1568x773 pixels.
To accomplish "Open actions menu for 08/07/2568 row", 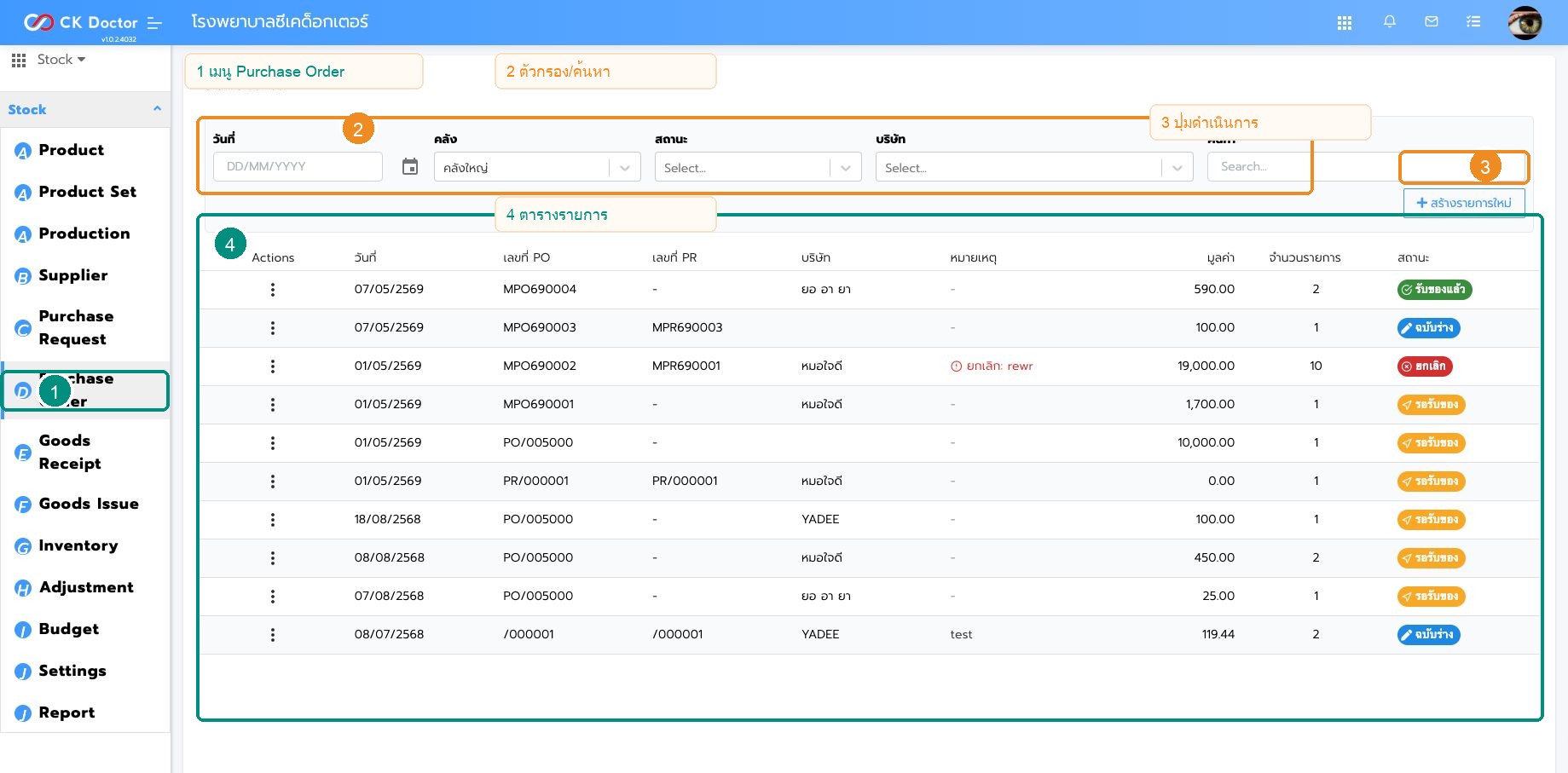I will tap(273, 635).
